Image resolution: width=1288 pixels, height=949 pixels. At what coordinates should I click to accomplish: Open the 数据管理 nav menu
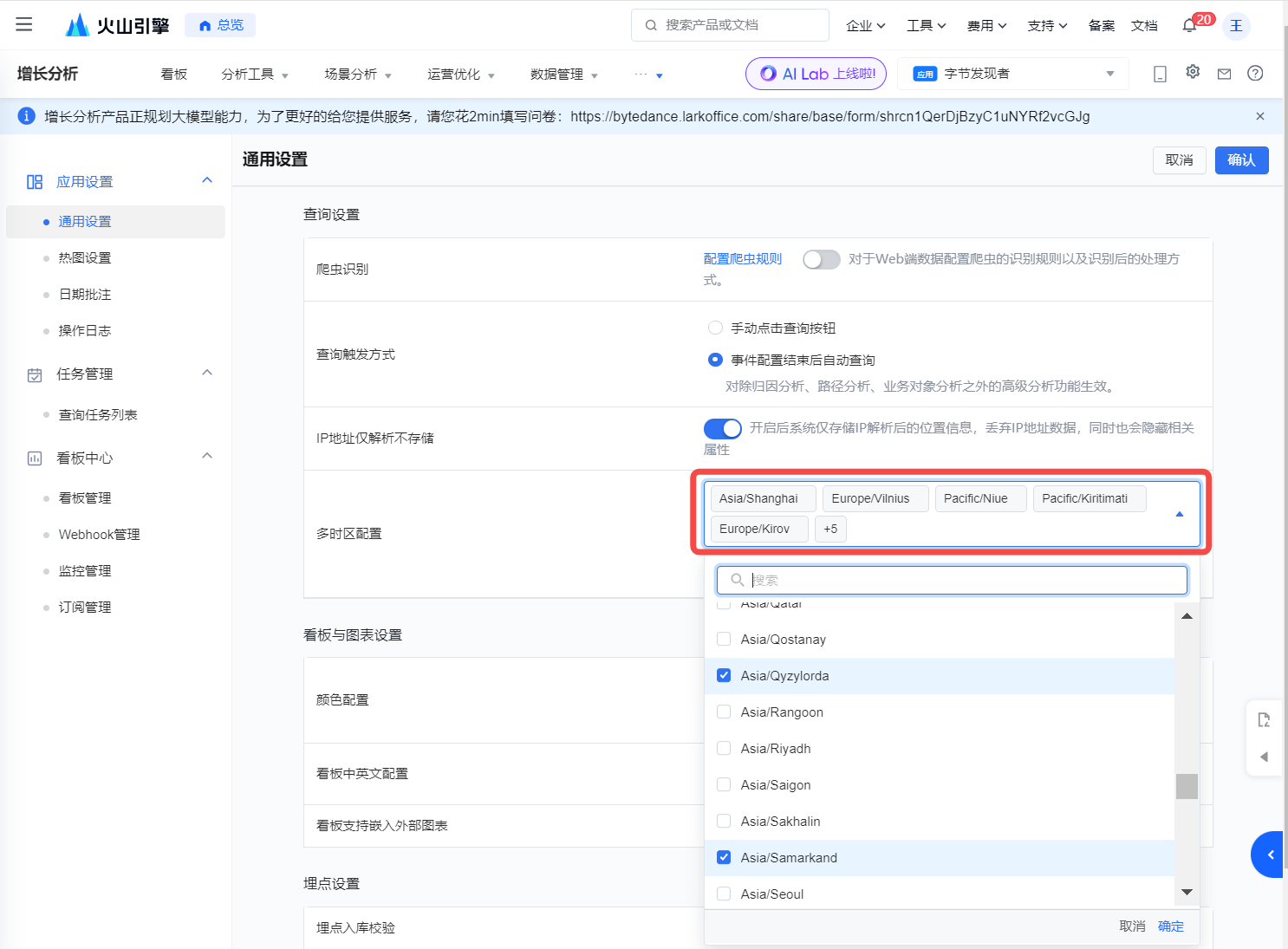pyautogui.click(x=564, y=75)
